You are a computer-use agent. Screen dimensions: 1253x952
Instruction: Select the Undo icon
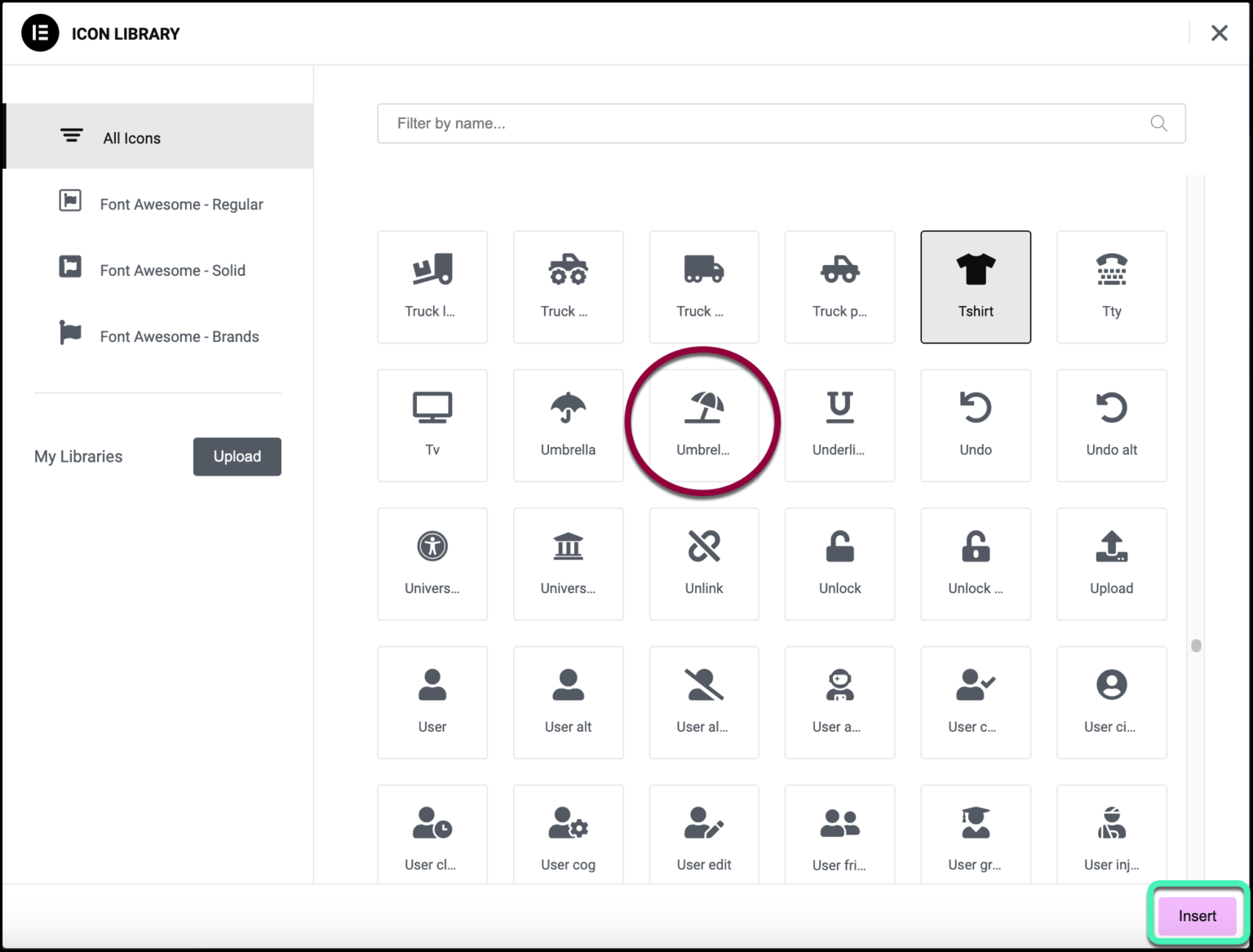[976, 424]
